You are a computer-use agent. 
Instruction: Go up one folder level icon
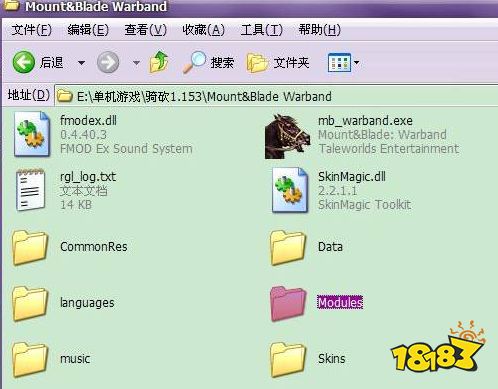click(x=159, y=62)
